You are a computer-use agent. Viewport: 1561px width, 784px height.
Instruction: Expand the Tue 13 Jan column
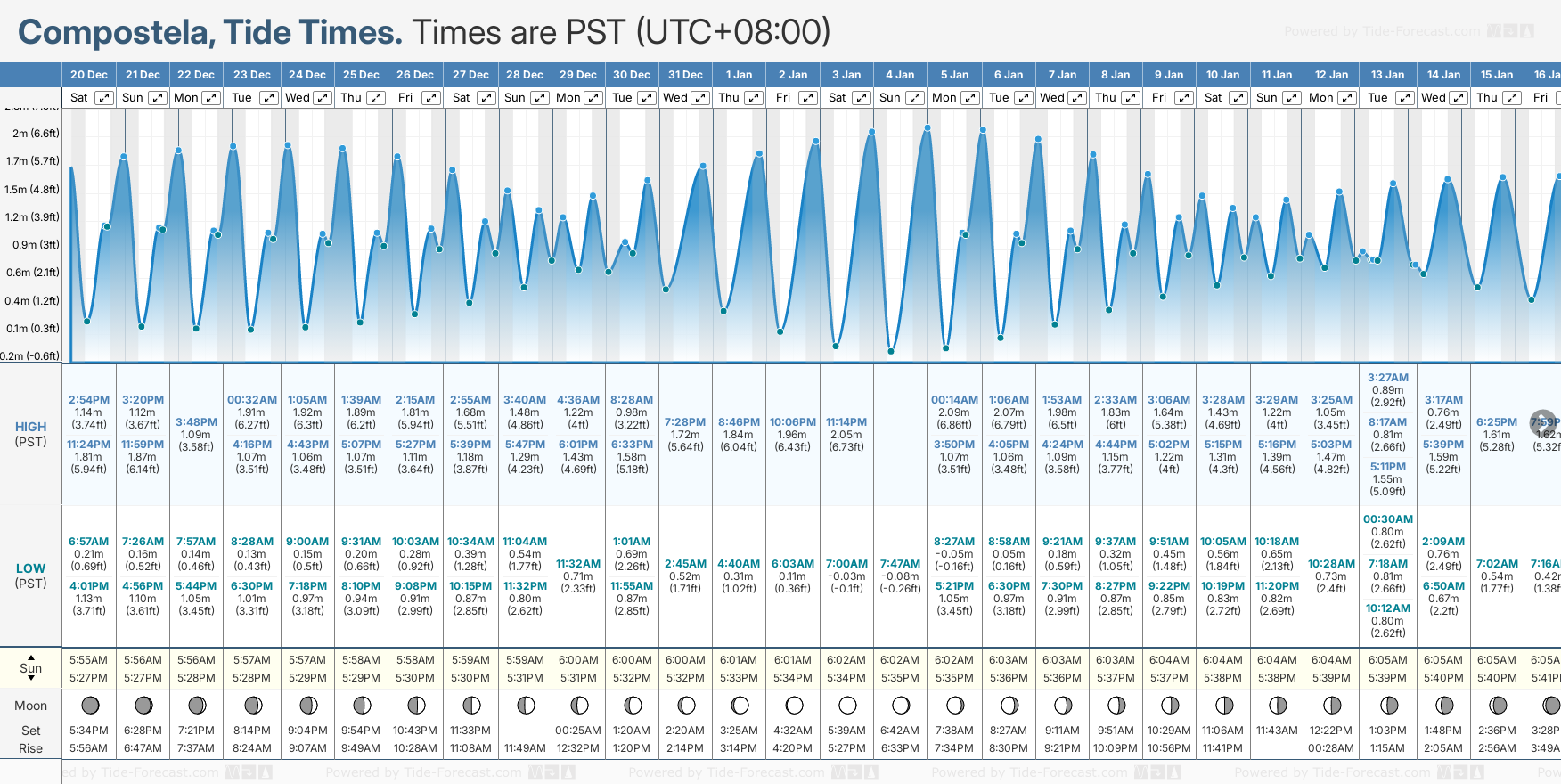(x=1404, y=98)
